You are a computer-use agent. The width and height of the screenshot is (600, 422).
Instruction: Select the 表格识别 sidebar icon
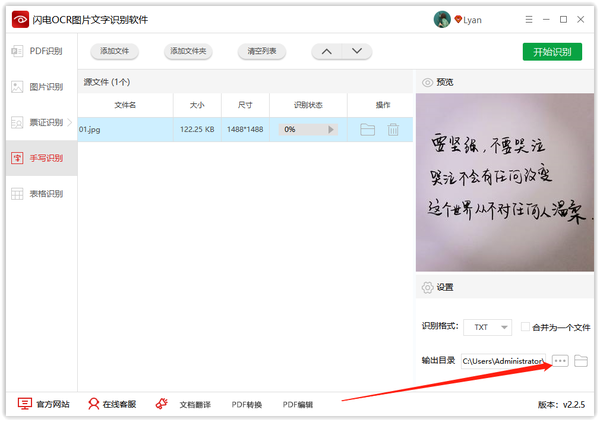click(17, 193)
